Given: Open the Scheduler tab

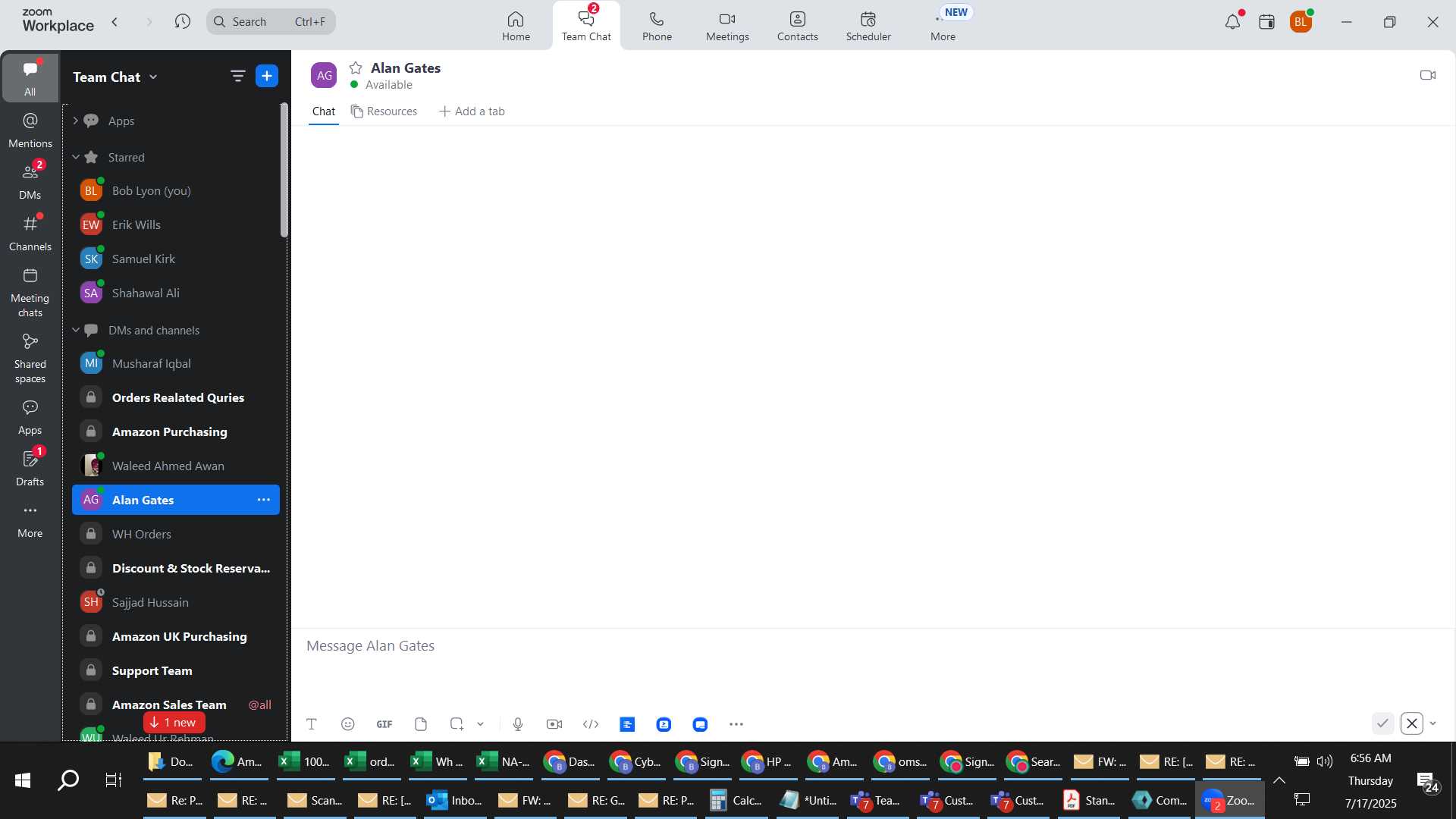Looking at the screenshot, I should pyautogui.click(x=868, y=26).
